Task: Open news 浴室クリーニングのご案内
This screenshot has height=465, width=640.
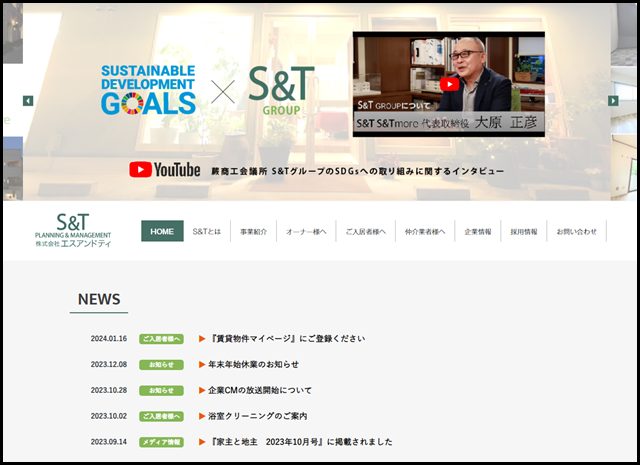Action: click(258, 416)
